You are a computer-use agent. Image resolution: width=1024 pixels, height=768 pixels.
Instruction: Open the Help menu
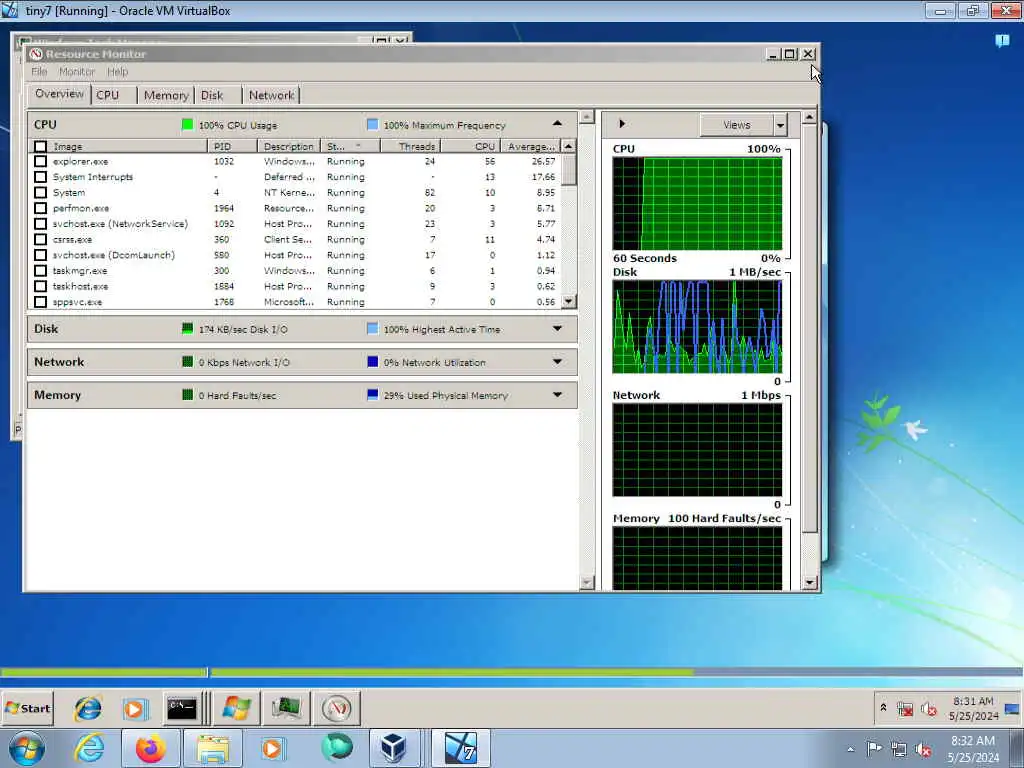(x=118, y=71)
